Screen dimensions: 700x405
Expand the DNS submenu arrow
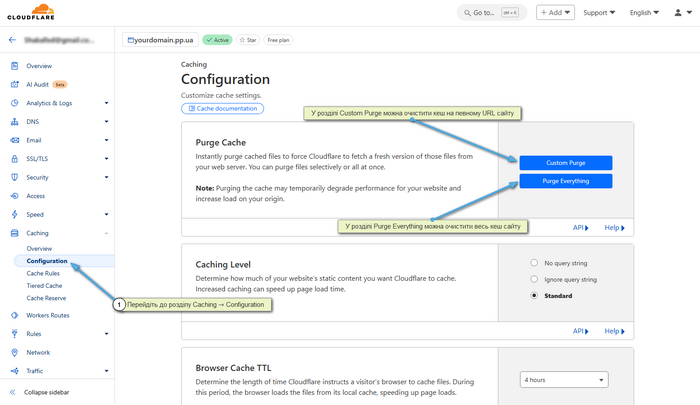coord(106,121)
